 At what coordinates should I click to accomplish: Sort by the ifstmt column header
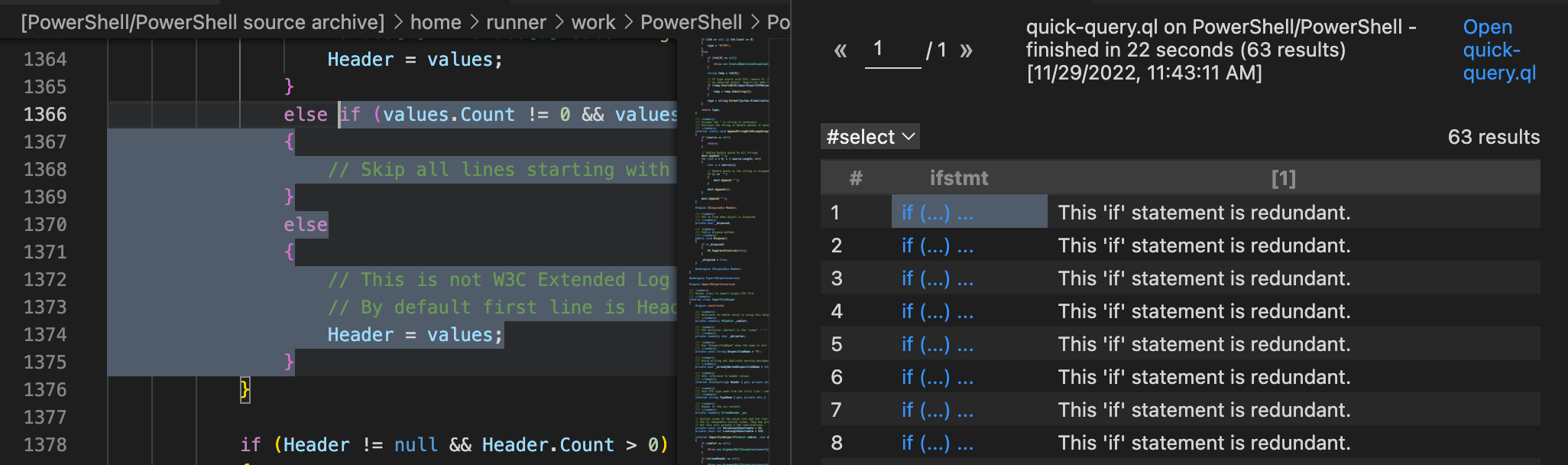tap(959, 178)
